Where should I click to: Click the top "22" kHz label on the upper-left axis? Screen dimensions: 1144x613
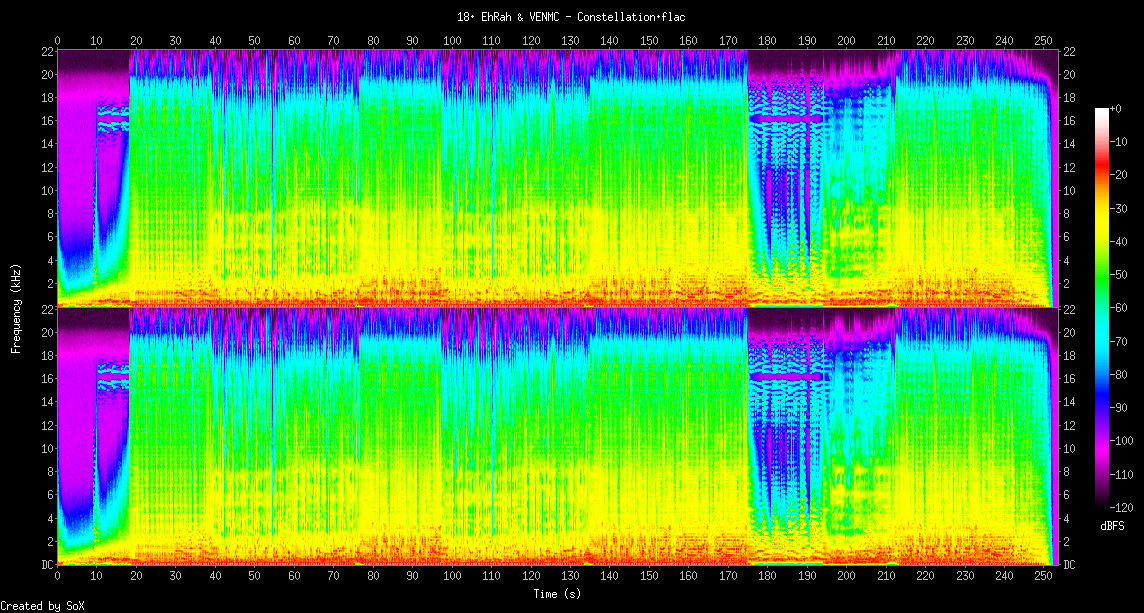46,52
